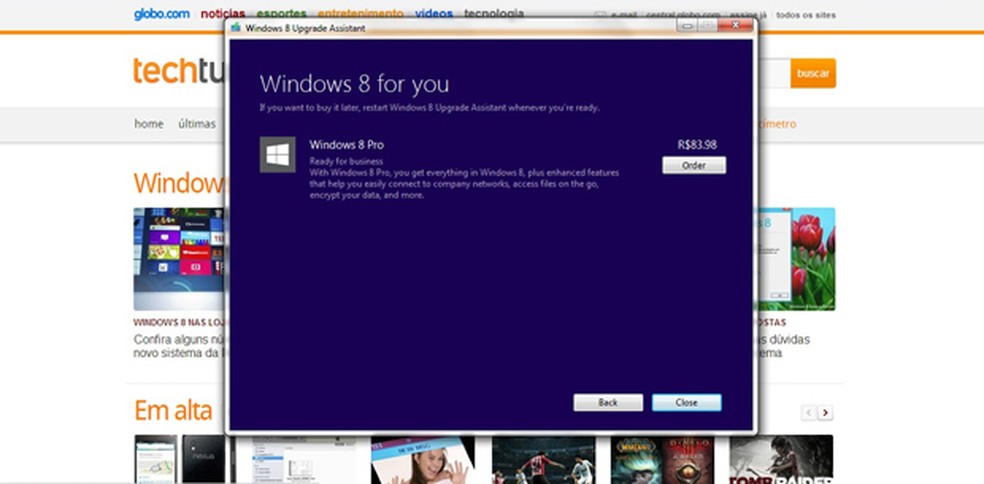Click the R$83.98 price text

pyautogui.click(x=697, y=144)
